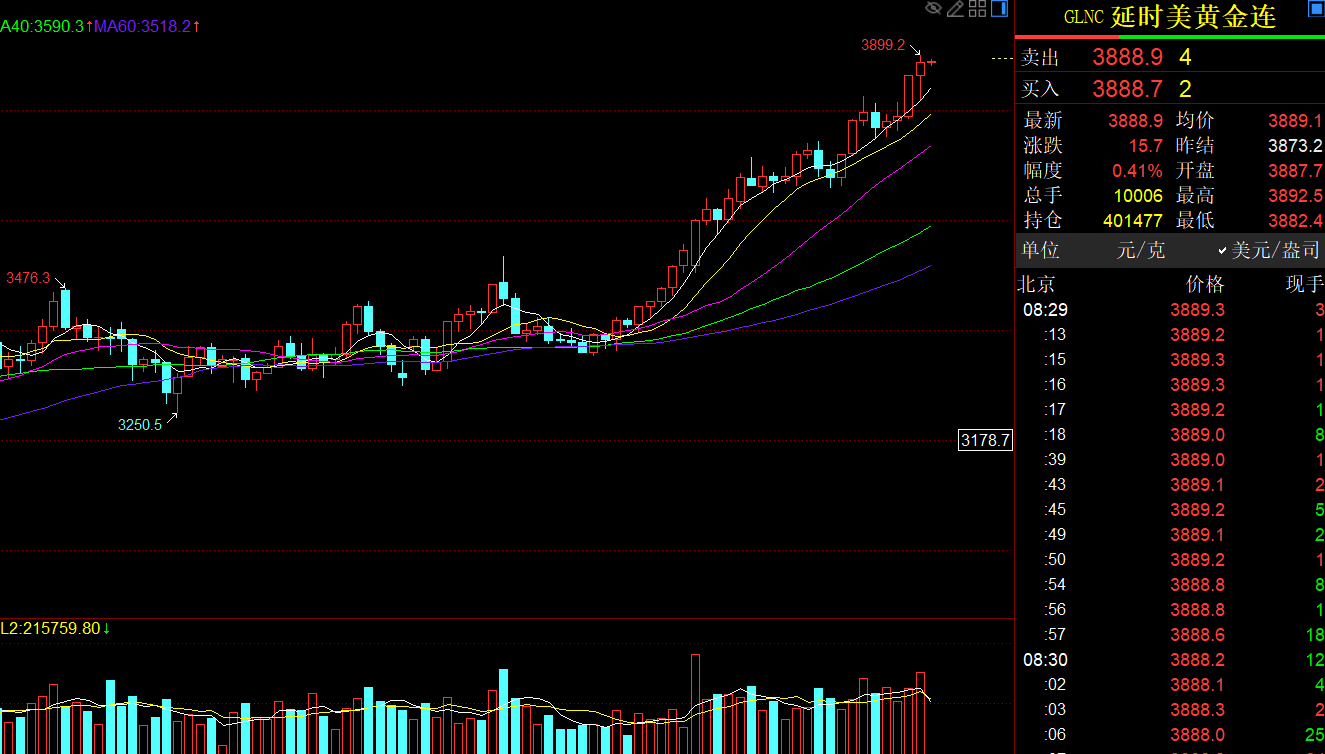The height and width of the screenshot is (754, 1325).
Task: Select the 08:29 trade tick row
Action: (1170, 310)
